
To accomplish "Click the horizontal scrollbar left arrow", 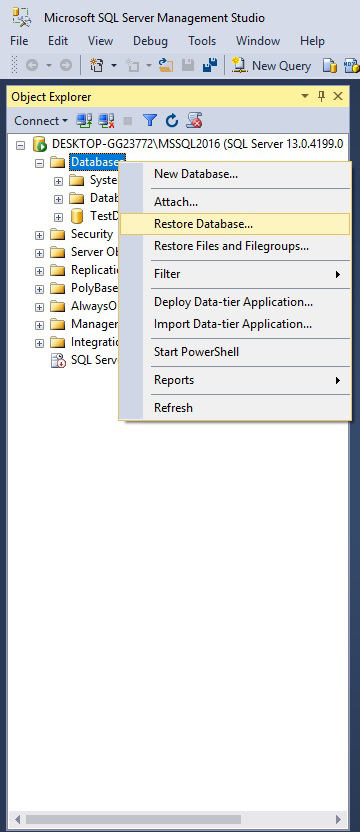I will [18, 819].
